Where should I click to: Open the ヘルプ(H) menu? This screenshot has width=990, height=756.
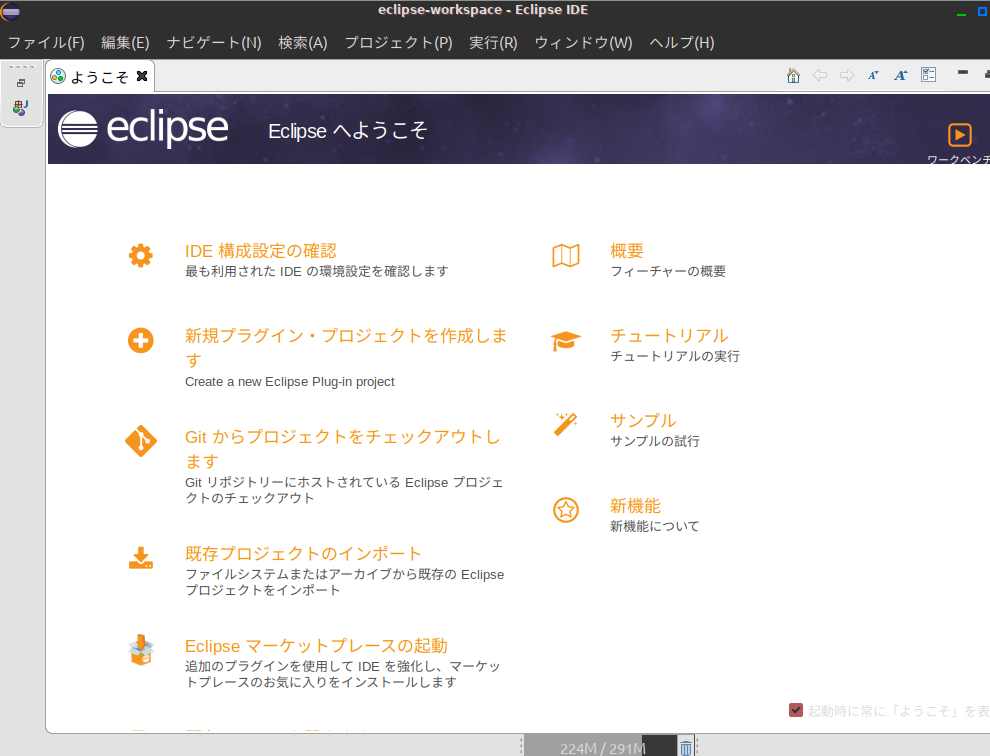point(682,42)
